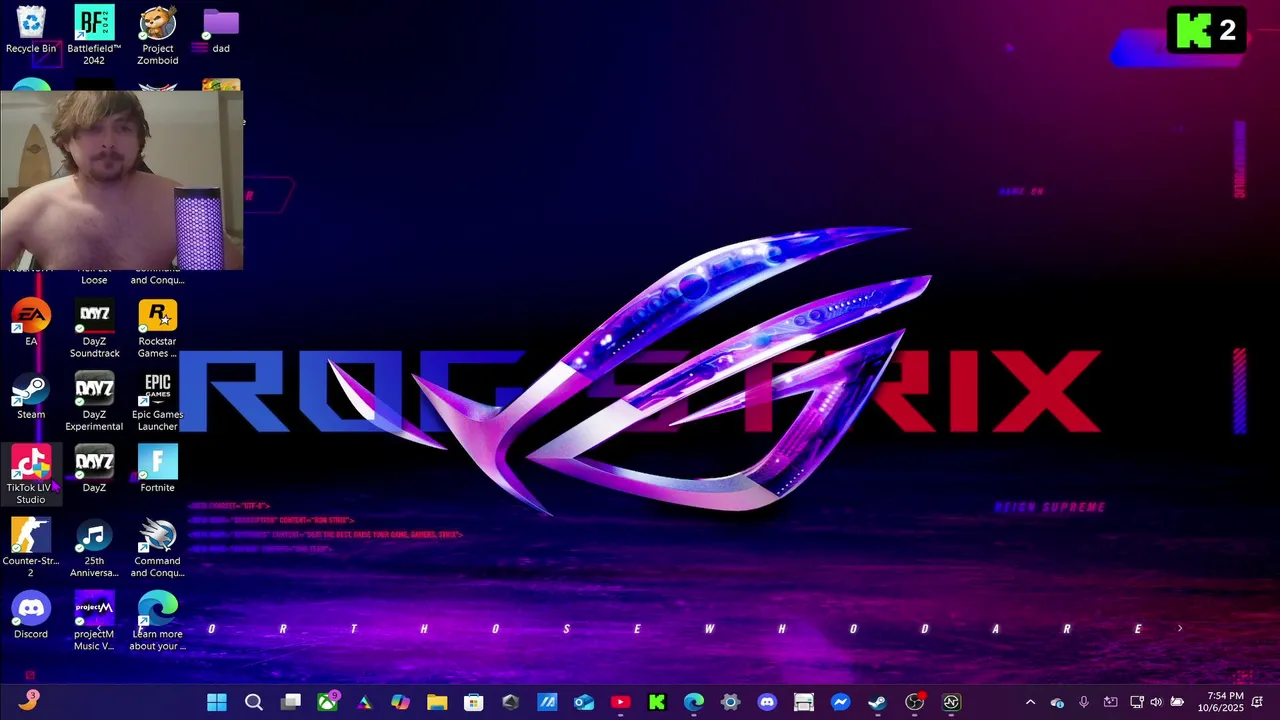Image resolution: width=1280 pixels, height=720 pixels.
Task: Open the volume control in the tray
Action: [1157, 702]
